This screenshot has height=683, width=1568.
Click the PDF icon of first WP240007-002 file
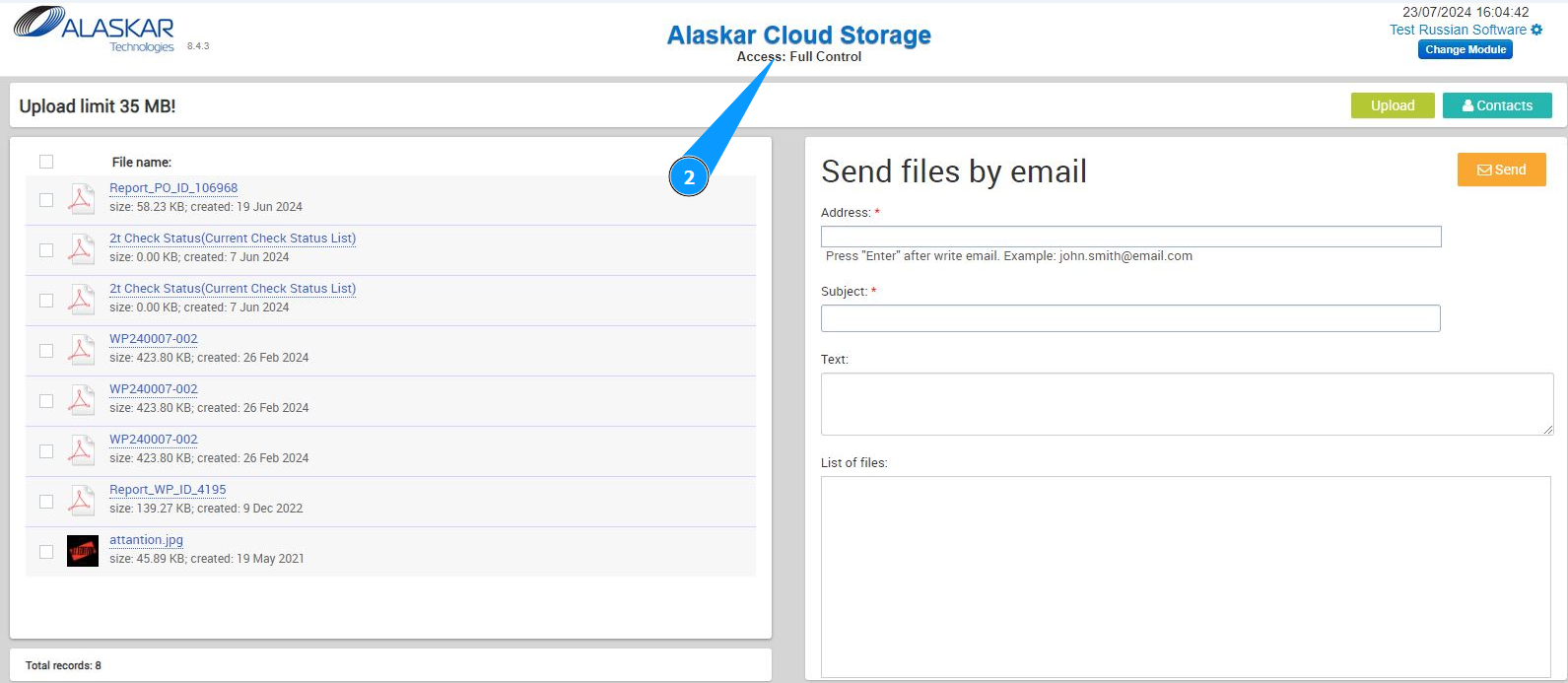81,349
